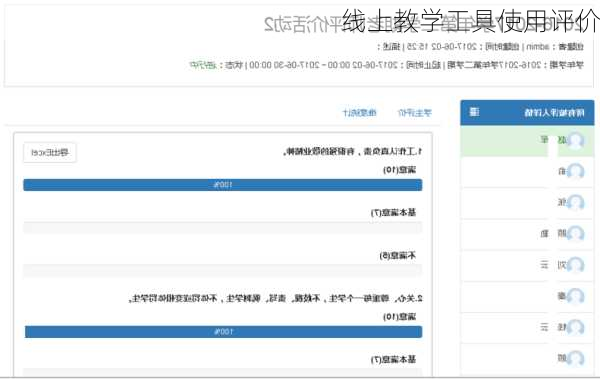Click question 1's empty 不满意(5) bar
Image resolution: width=600 pixels, height=379 pixels.
[223, 270]
